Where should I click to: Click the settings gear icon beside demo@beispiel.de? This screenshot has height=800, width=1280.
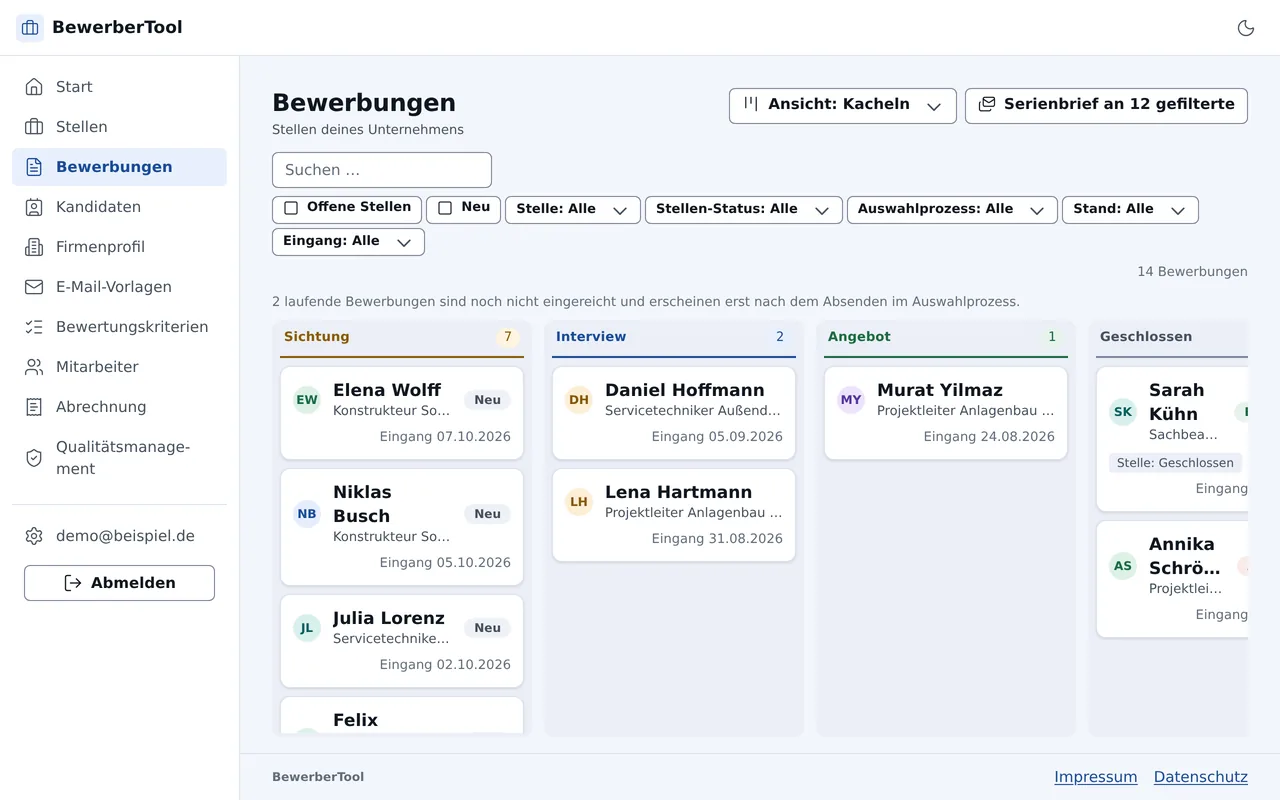(x=34, y=536)
